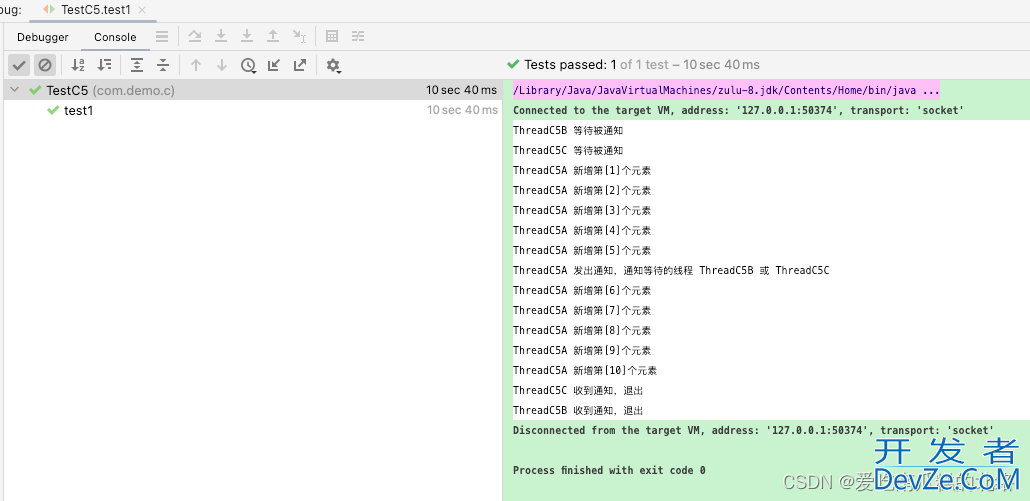This screenshot has height=501, width=1030.
Task: Click 'ThreadC5A 新增第[10]个元素' line
Action: [585, 370]
